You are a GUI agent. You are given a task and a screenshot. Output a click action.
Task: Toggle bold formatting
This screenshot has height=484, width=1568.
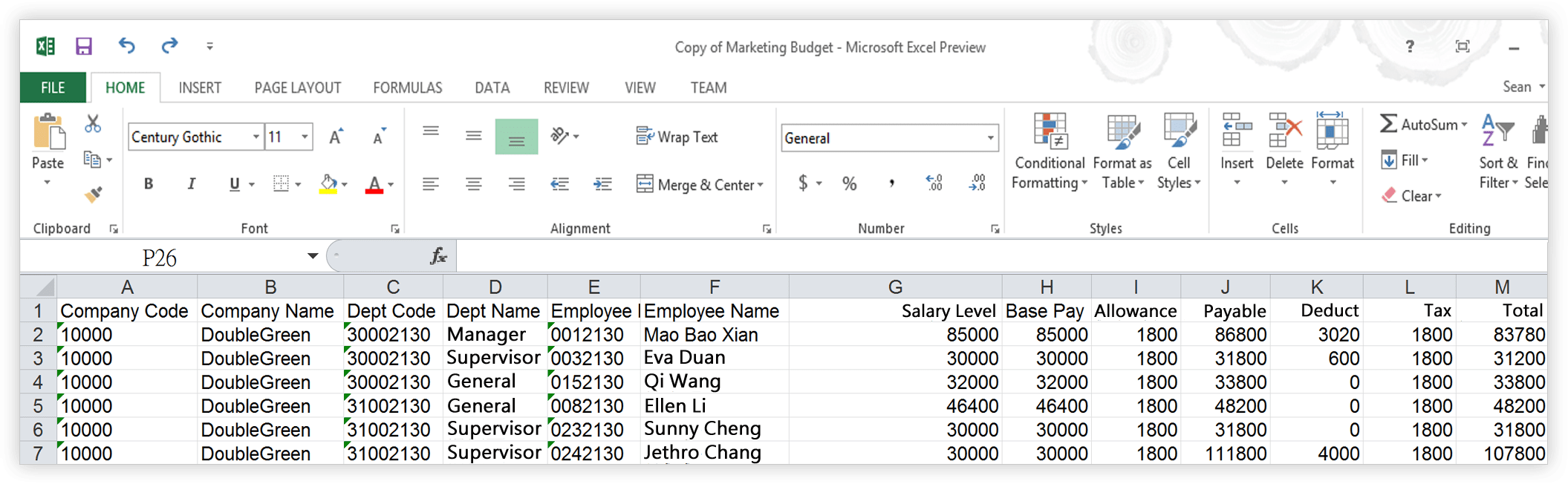[x=149, y=184]
